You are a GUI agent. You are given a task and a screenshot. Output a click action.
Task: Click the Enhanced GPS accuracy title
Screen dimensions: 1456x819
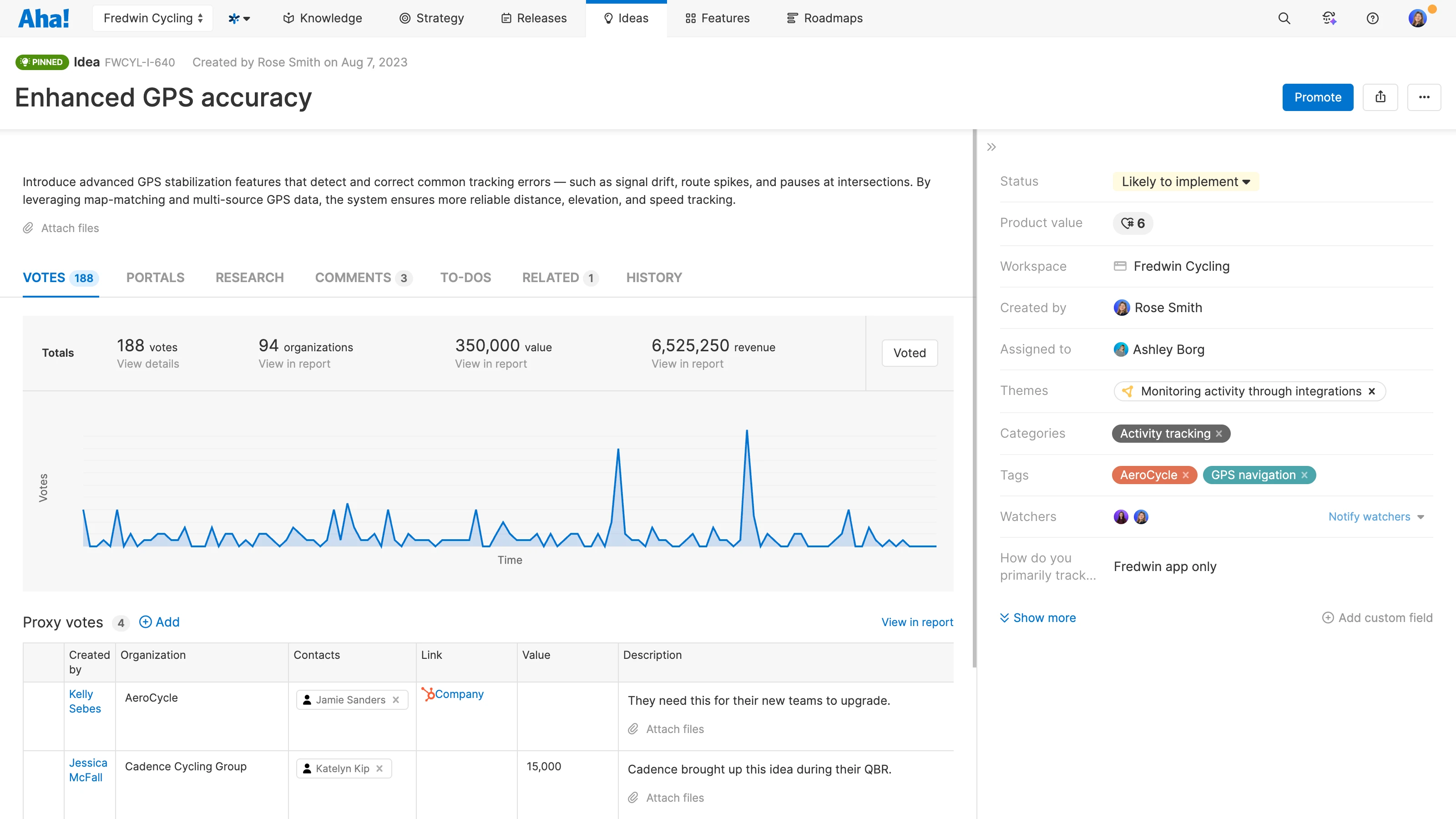[163, 97]
